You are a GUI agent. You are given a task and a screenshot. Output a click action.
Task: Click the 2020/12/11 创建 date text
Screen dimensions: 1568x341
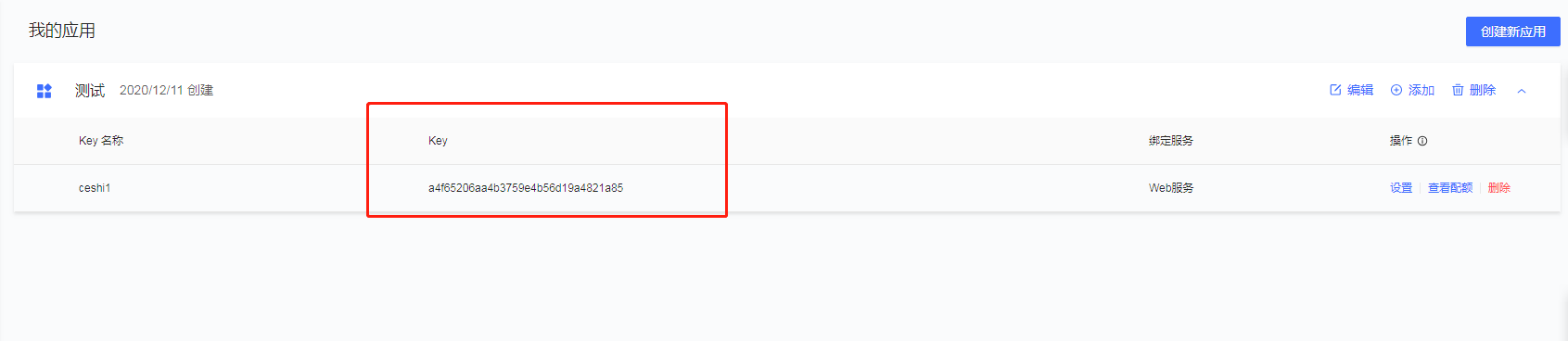pyautogui.click(x=167, y=90)
